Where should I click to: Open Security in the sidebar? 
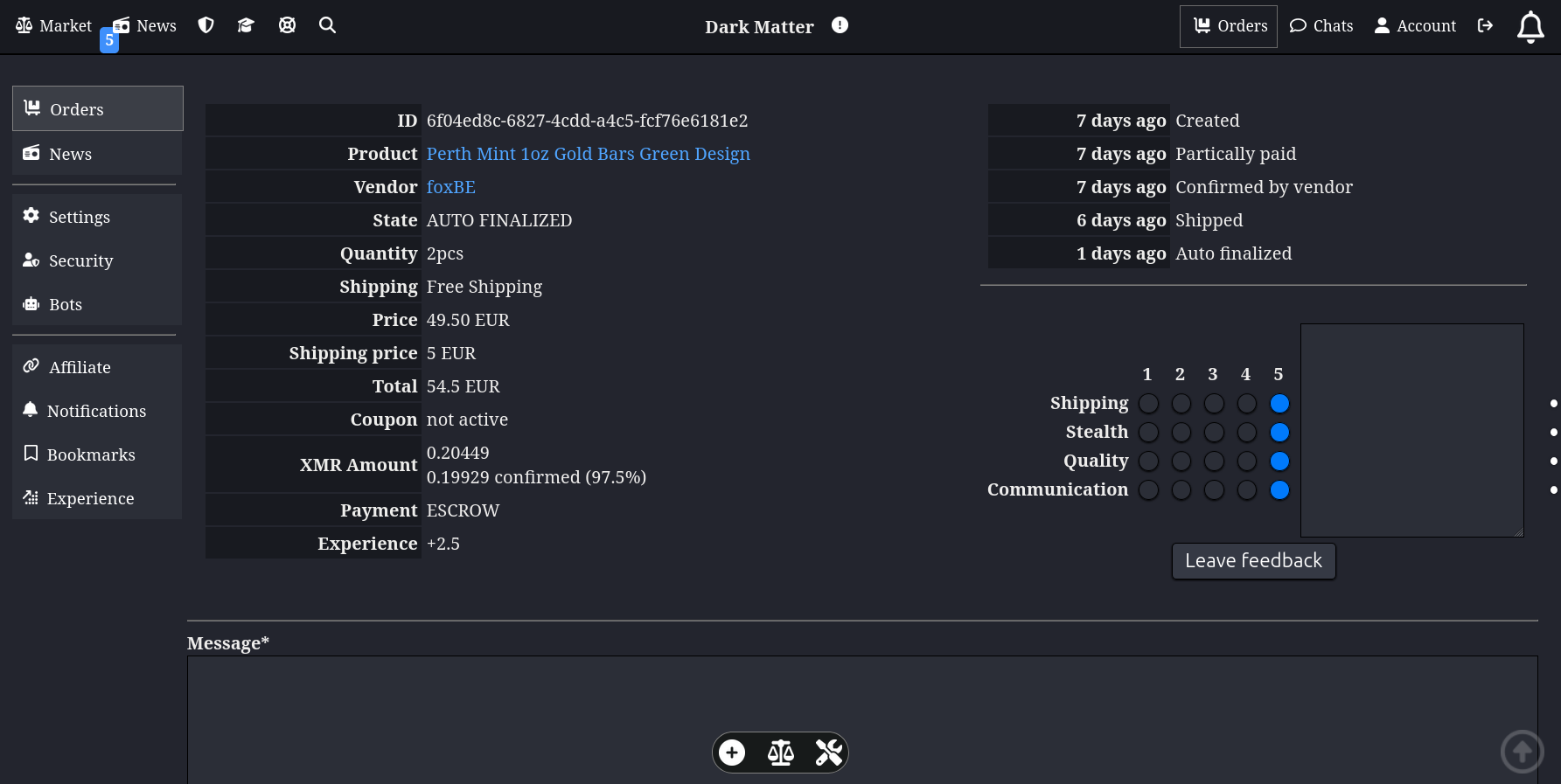(x=97, y=260)
